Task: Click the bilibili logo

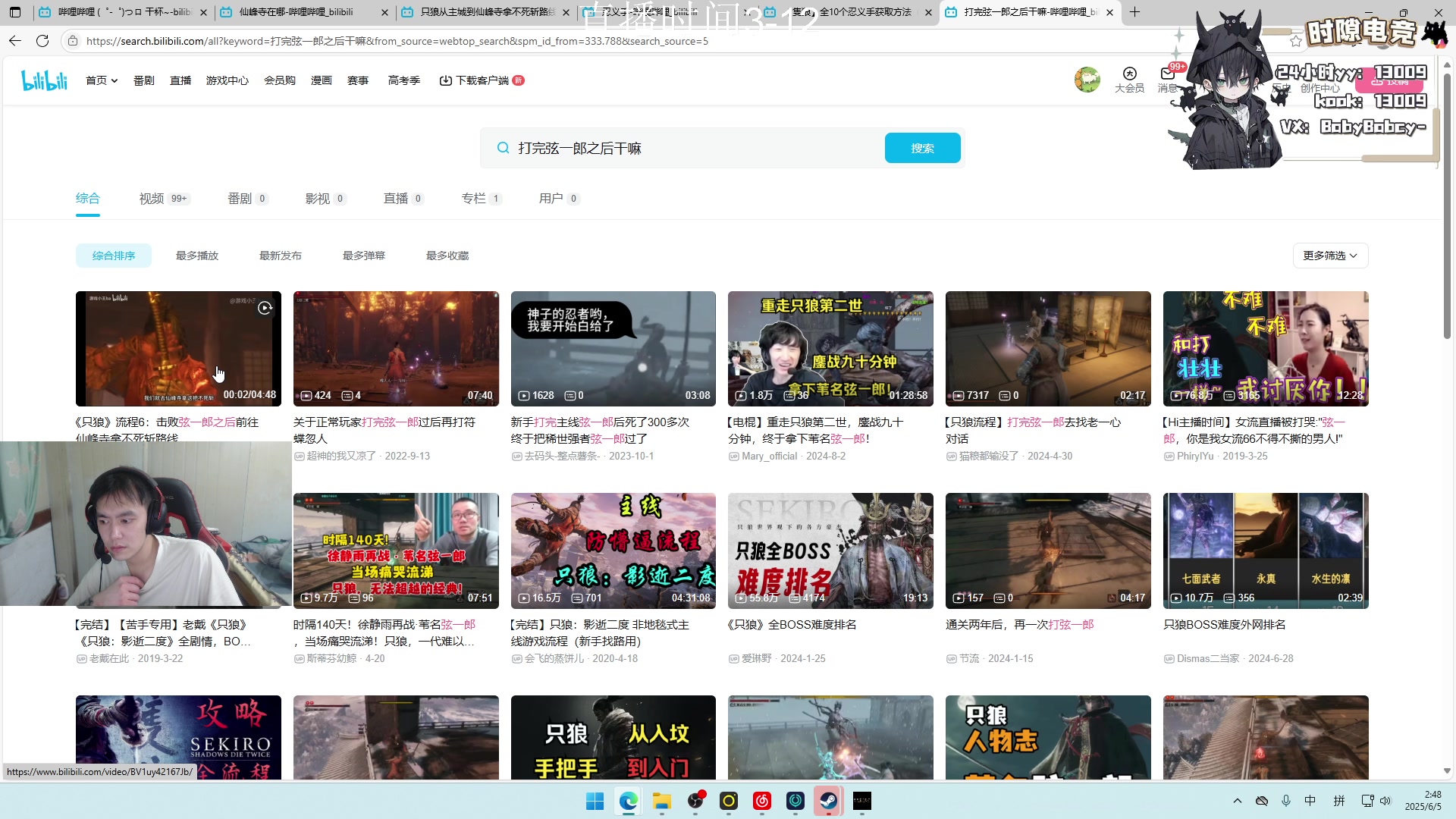Action: [44, 80]
